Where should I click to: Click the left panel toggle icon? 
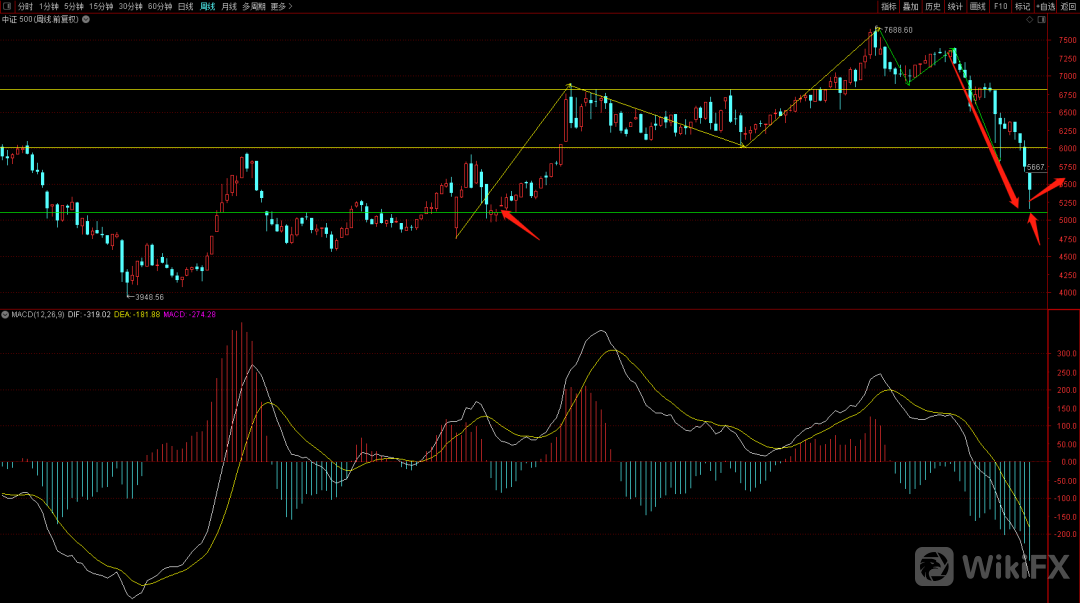tap(8, 6)
